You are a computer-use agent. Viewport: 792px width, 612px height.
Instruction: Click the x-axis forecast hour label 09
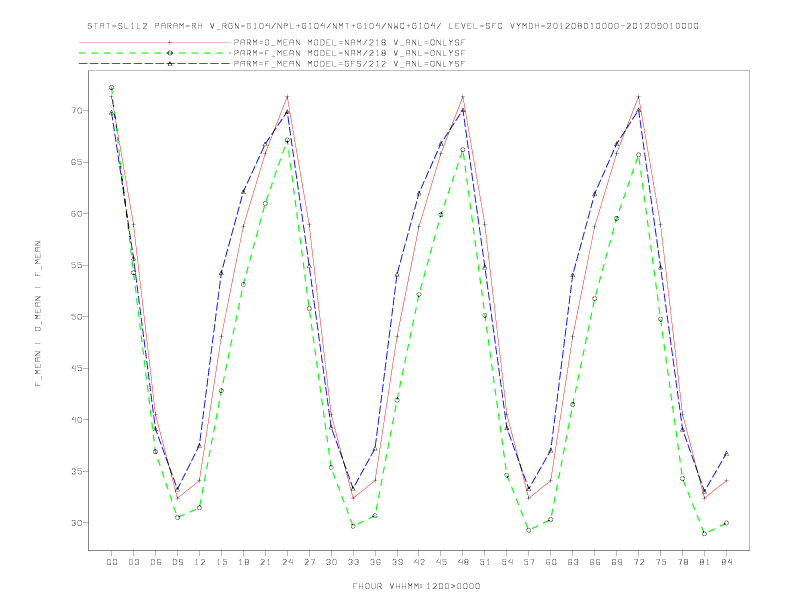[x=177, y=562]
